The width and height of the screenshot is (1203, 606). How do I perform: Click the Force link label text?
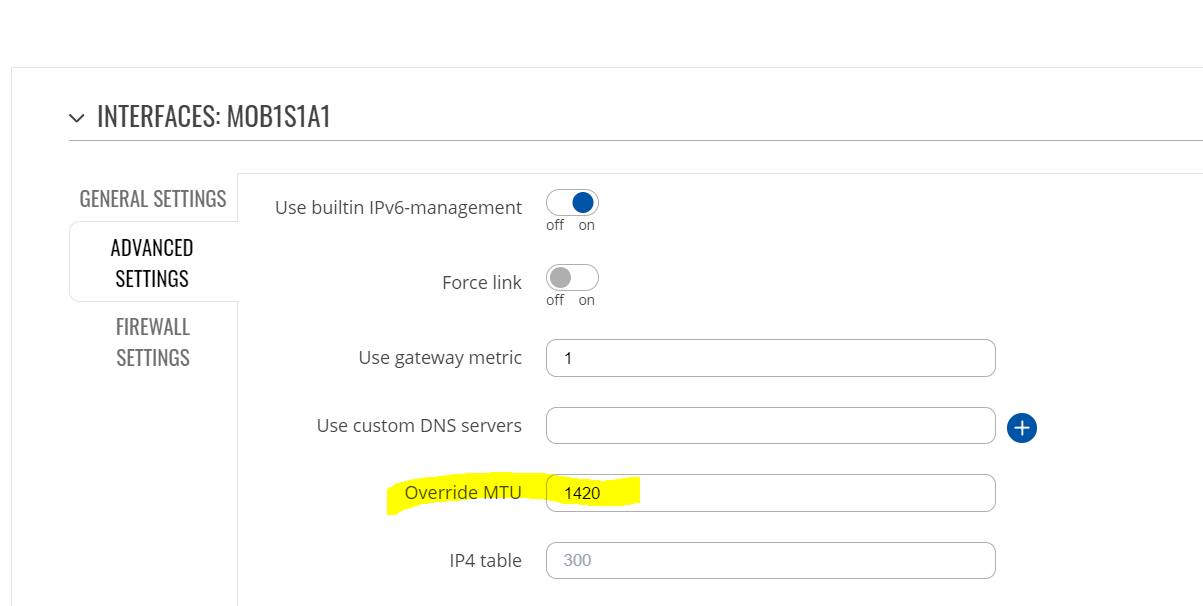pos(482,283)
